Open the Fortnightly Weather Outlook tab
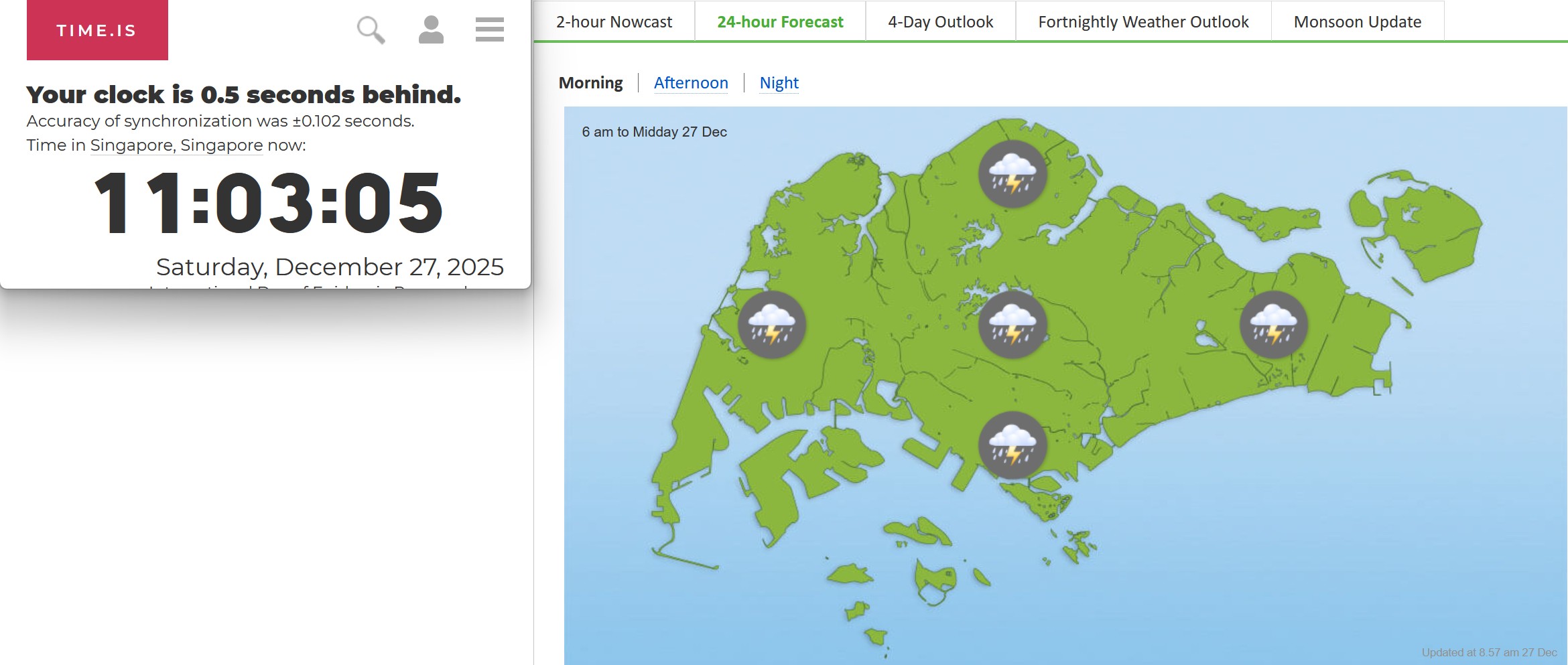Image resolution: width=1568 pixels, height=665 pixels. pyautogui.click(x=1142, y=21)
